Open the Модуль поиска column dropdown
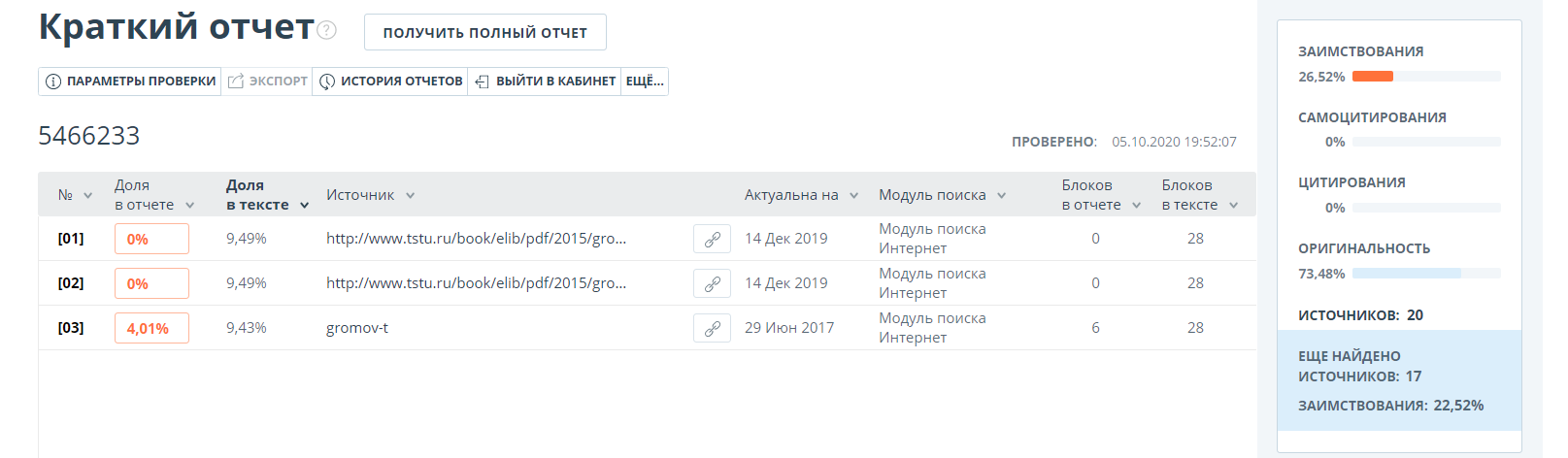This screenshot has width=1568, height=458. point(1002,195)
